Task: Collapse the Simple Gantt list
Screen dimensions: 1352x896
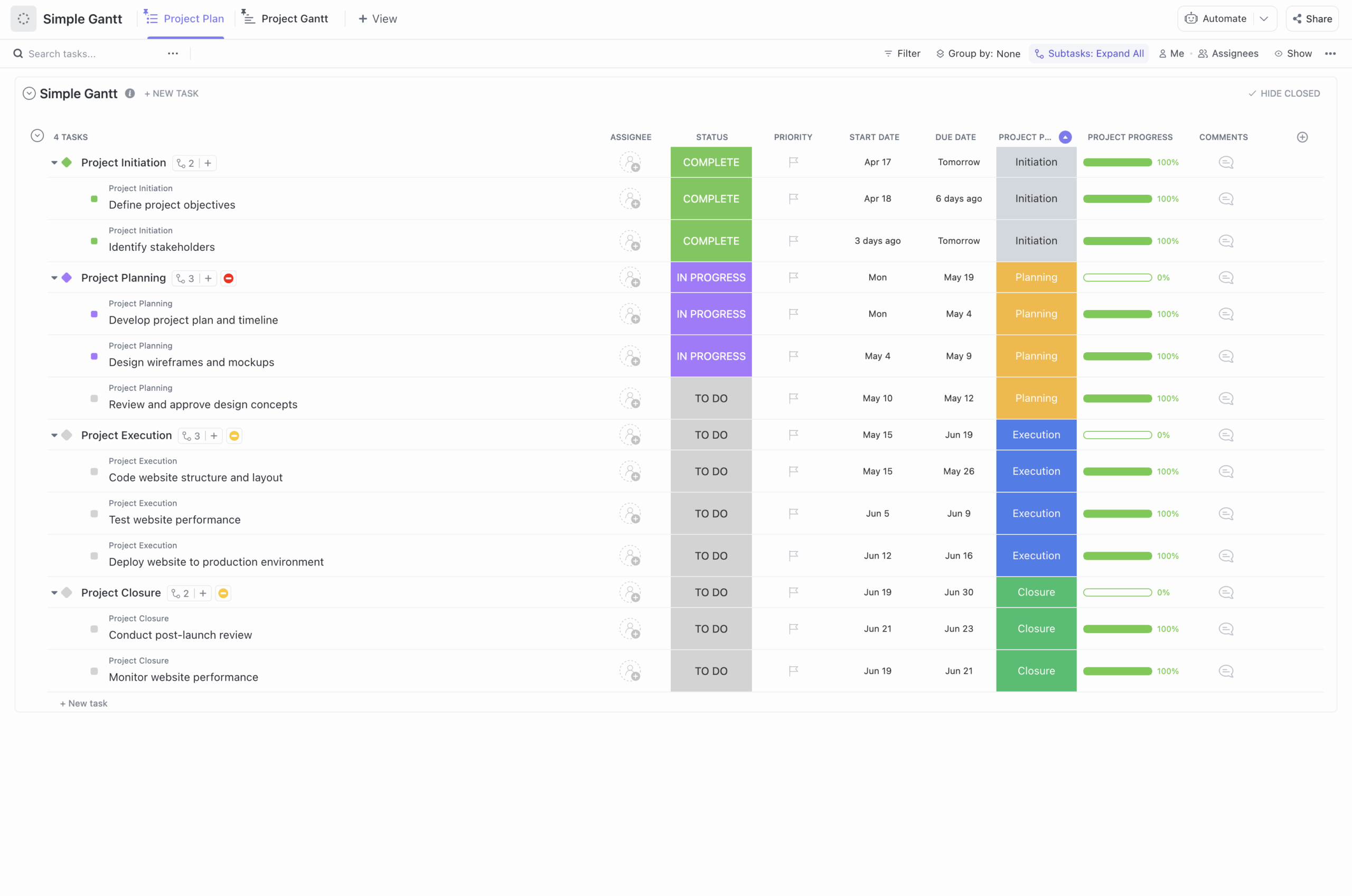Action: click(29, 93)
